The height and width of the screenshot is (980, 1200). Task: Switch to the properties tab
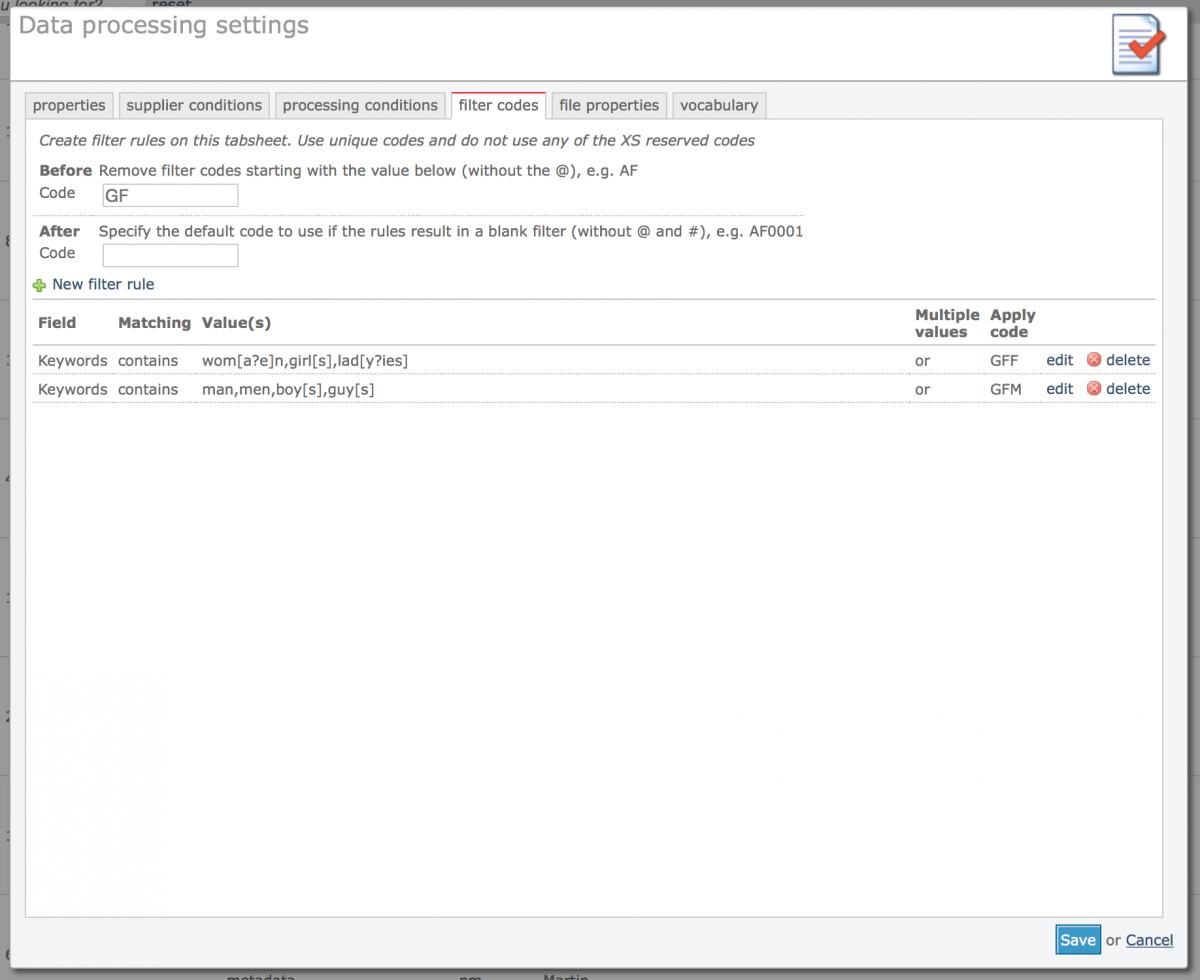pos(68,105)
